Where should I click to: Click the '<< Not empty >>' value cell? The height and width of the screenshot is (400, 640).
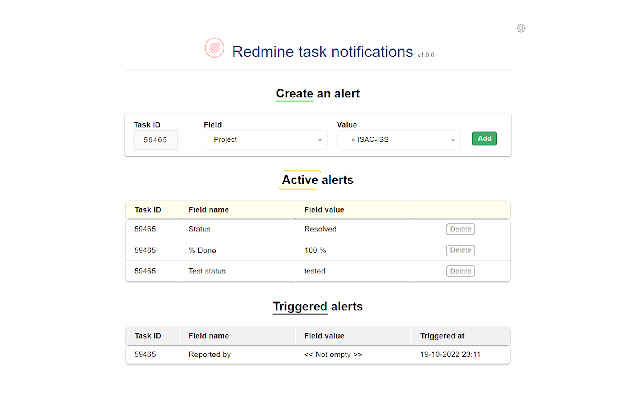pyautogui.click(x=333, y=354)
